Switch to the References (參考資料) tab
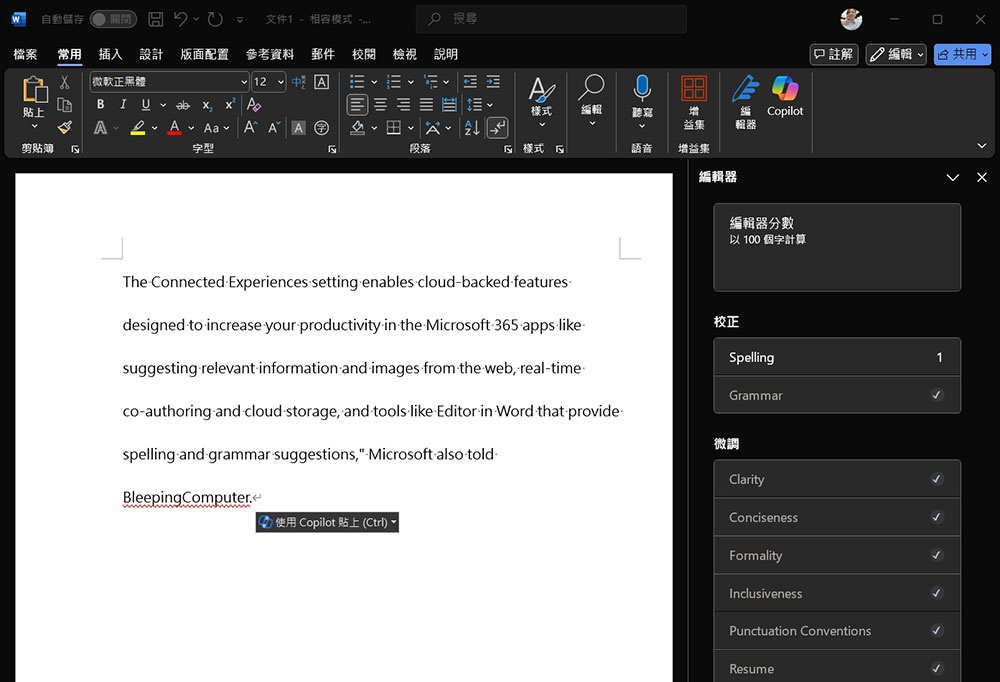The image size is (1000, 682). coord(270,54)
